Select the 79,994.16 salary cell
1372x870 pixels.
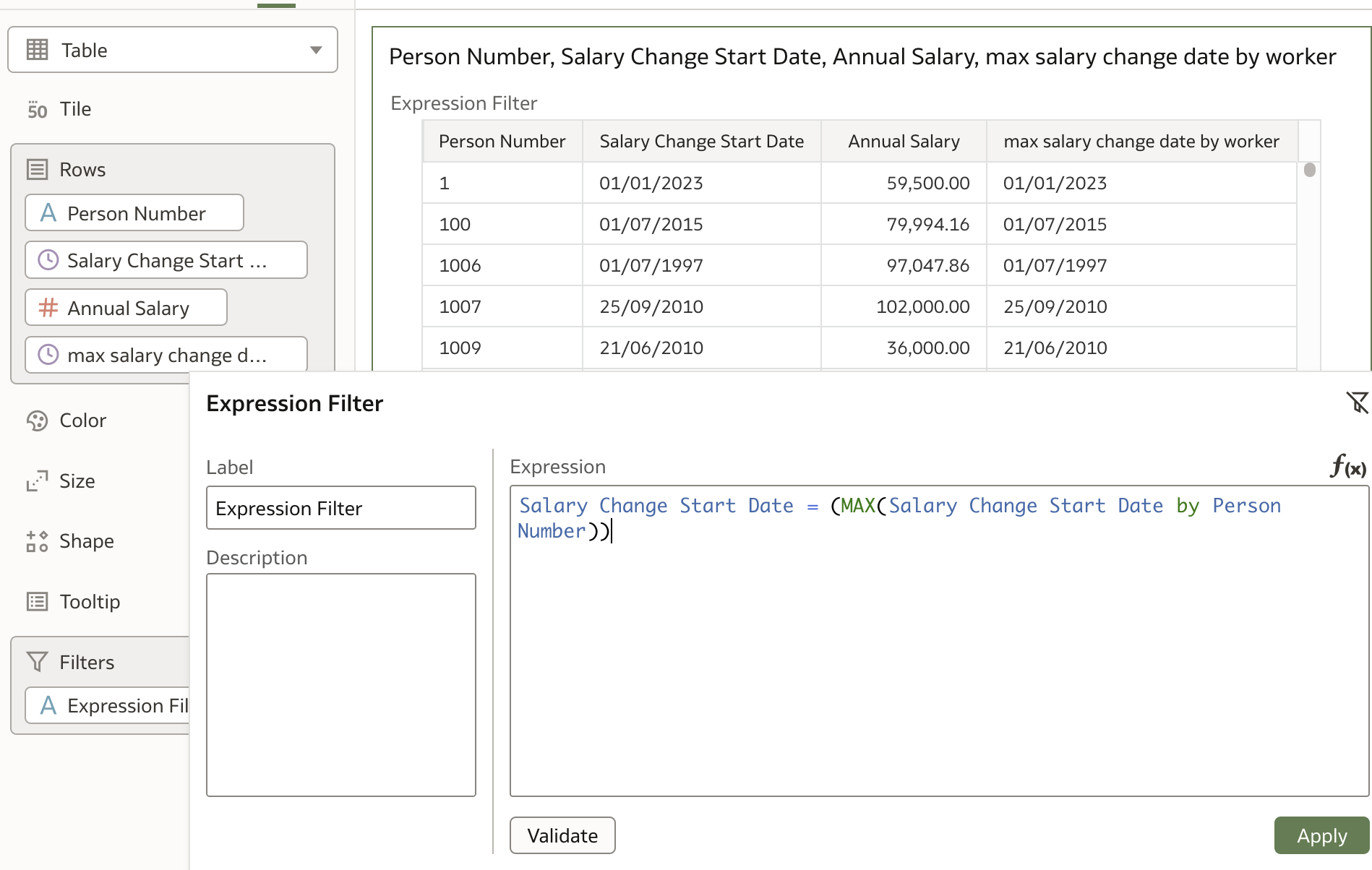pyautogui.click(x=904, y=224)
